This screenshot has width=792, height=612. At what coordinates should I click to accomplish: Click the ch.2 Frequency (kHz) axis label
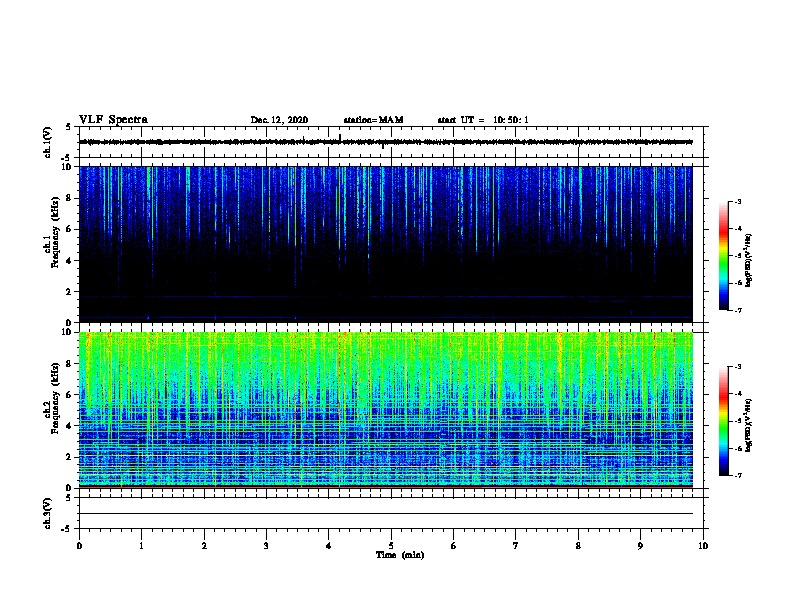coord(52,398)
